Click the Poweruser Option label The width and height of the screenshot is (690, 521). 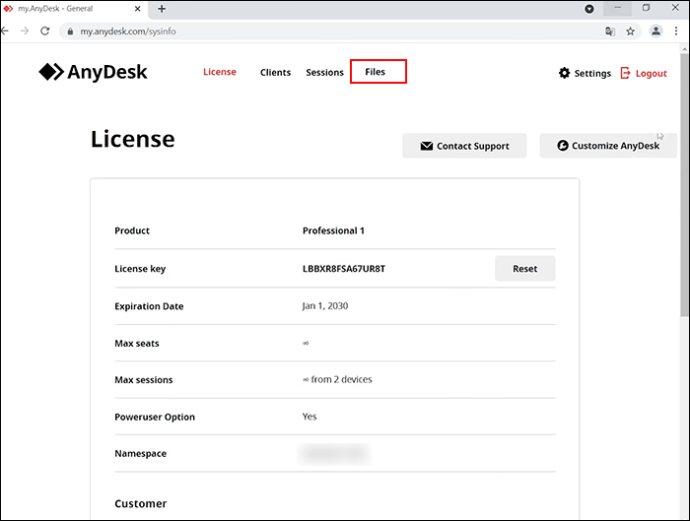[154, 417]
